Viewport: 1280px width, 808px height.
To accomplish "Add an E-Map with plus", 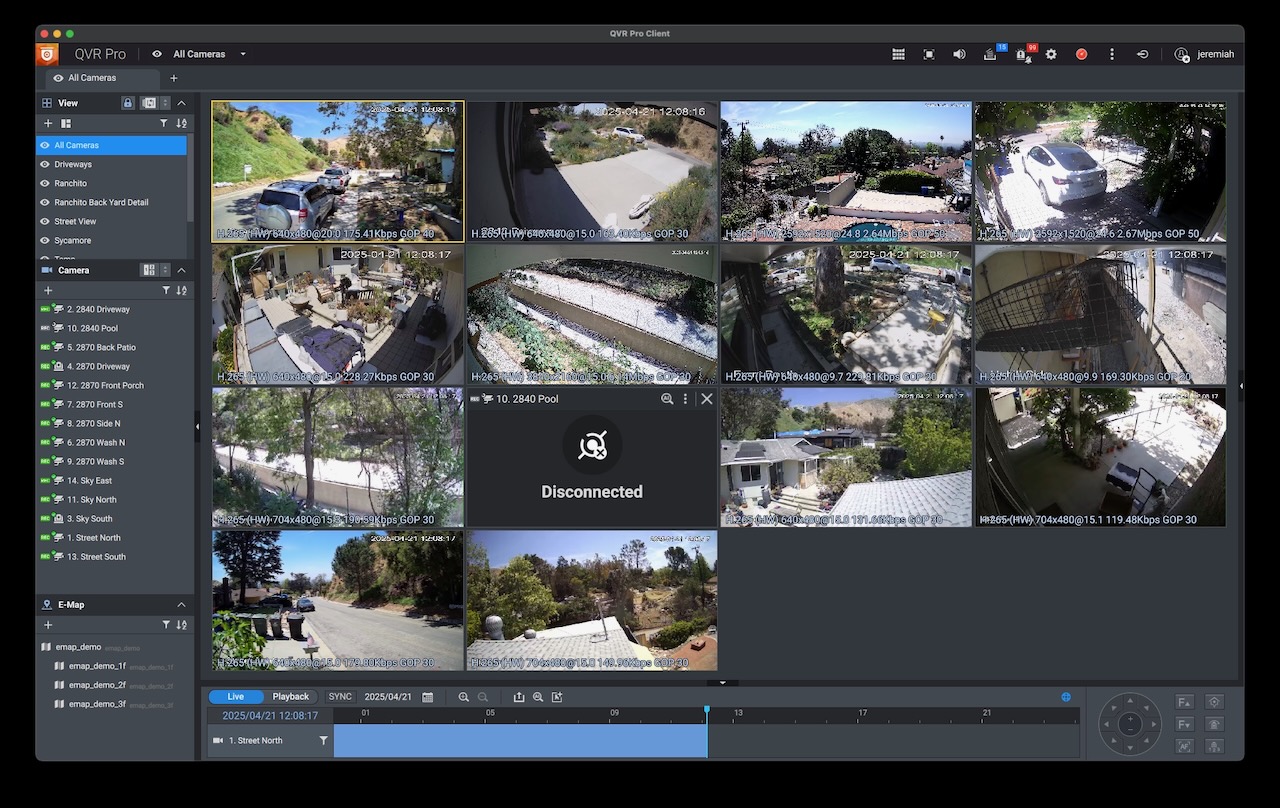I will (47, 625).
